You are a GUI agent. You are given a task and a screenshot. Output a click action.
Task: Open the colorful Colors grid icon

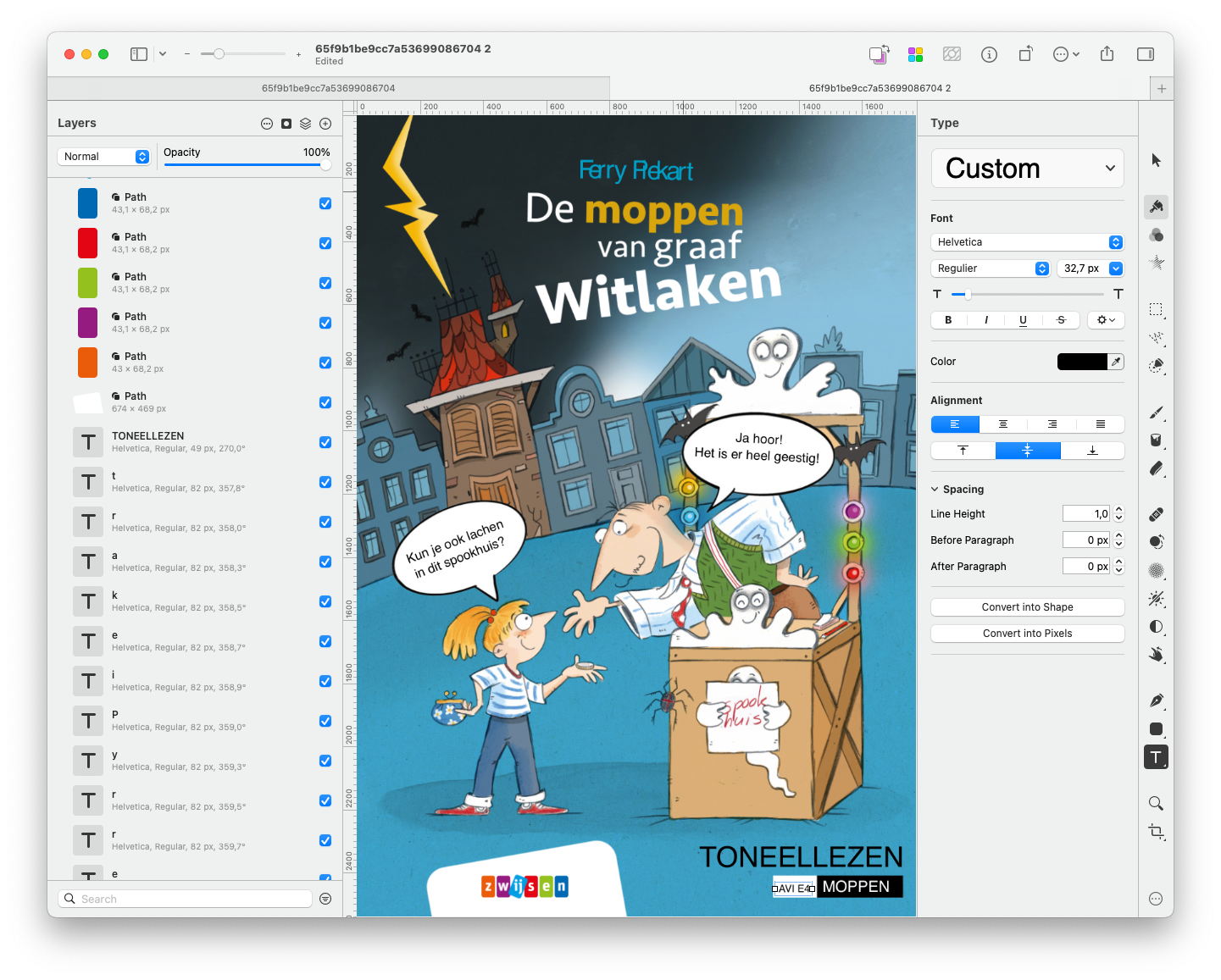pyautogui.click(x=915, y=54)
